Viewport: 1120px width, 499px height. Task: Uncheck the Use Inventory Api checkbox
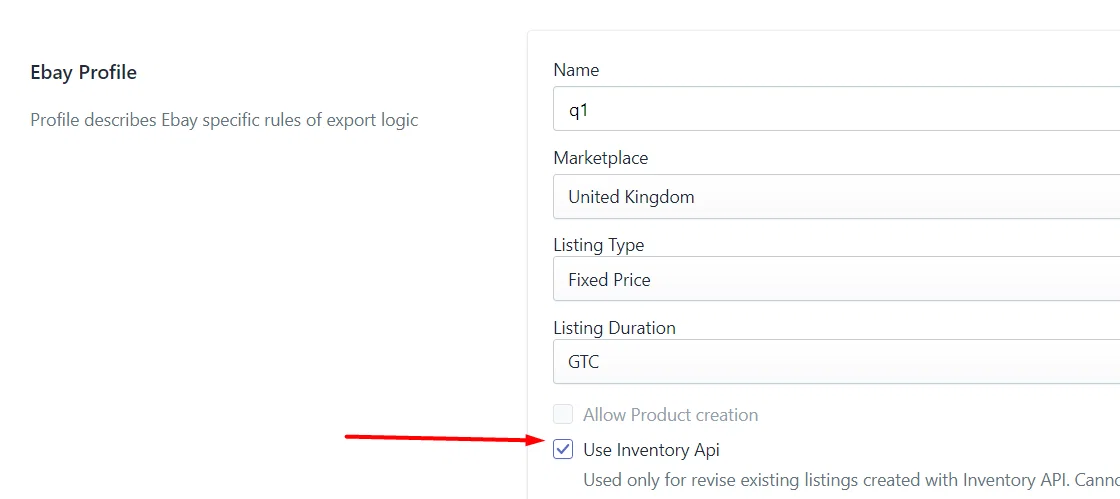(x=563, y=449)
